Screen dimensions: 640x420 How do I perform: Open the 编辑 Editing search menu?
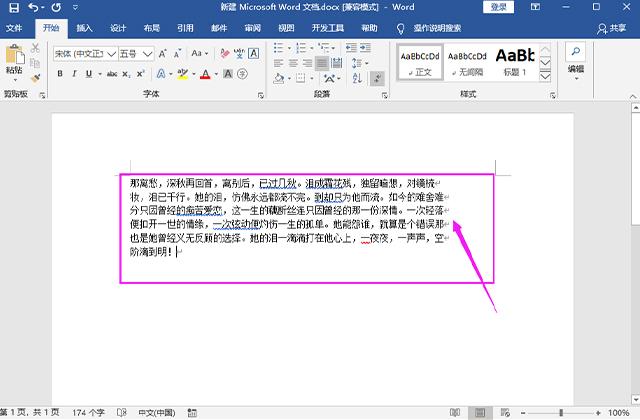pyautogui.click(x=576, y=60)
